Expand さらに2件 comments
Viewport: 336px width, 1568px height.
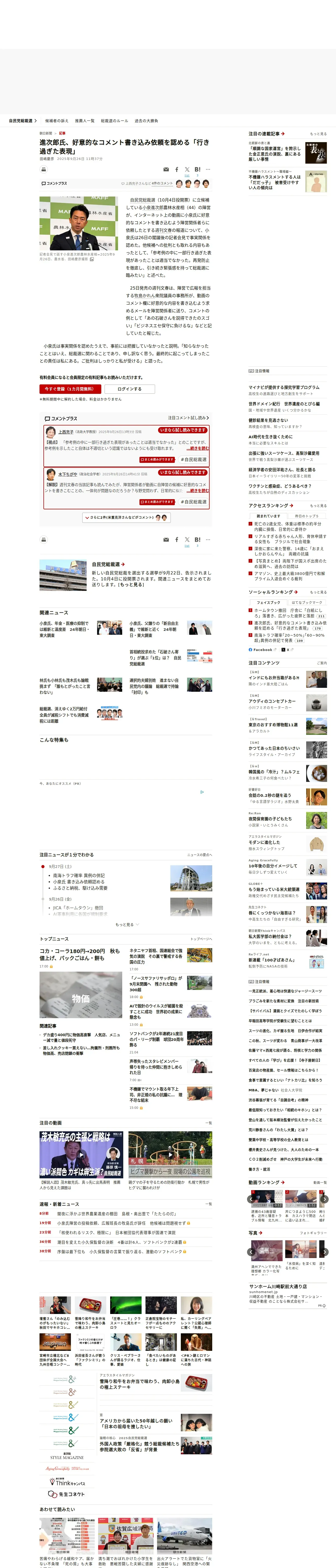[126, 517]
